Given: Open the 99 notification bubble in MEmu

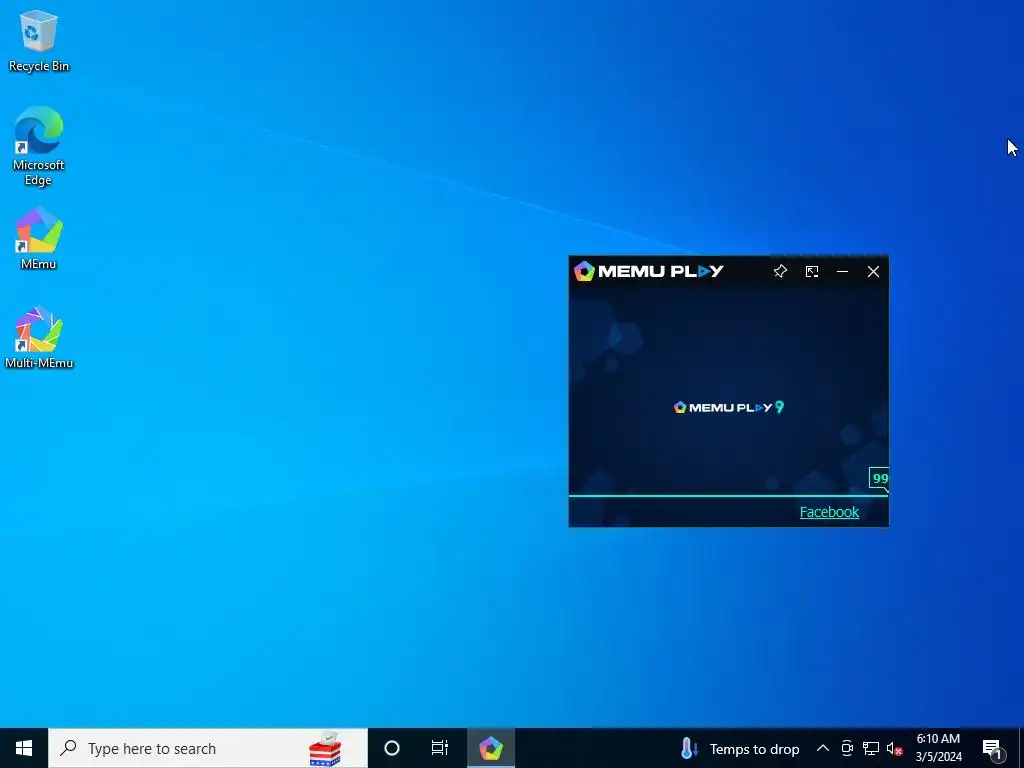Looking at the screenshot, I should click(879, 479).
